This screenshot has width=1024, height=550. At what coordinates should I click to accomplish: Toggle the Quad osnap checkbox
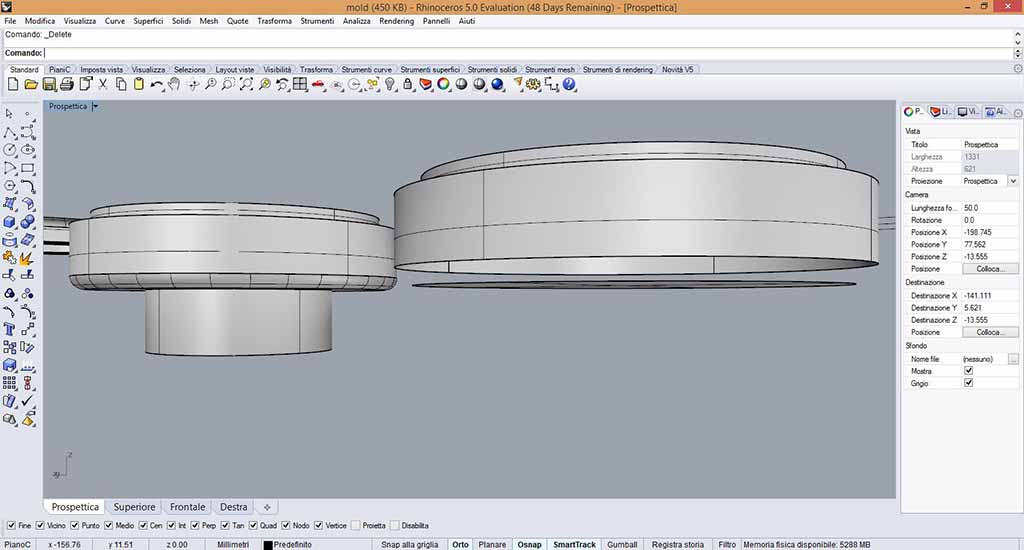click(x=253, y=525)
